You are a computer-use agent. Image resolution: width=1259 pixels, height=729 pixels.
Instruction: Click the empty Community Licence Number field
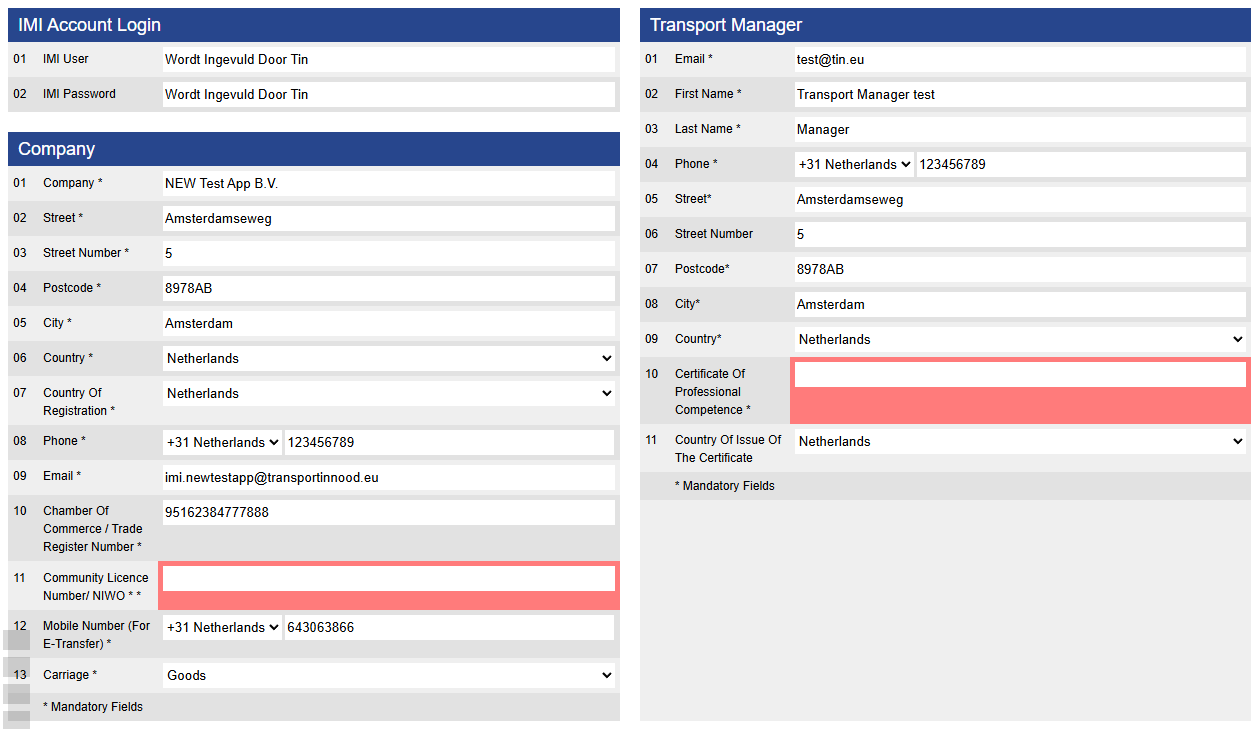click(x=388, y=579)
